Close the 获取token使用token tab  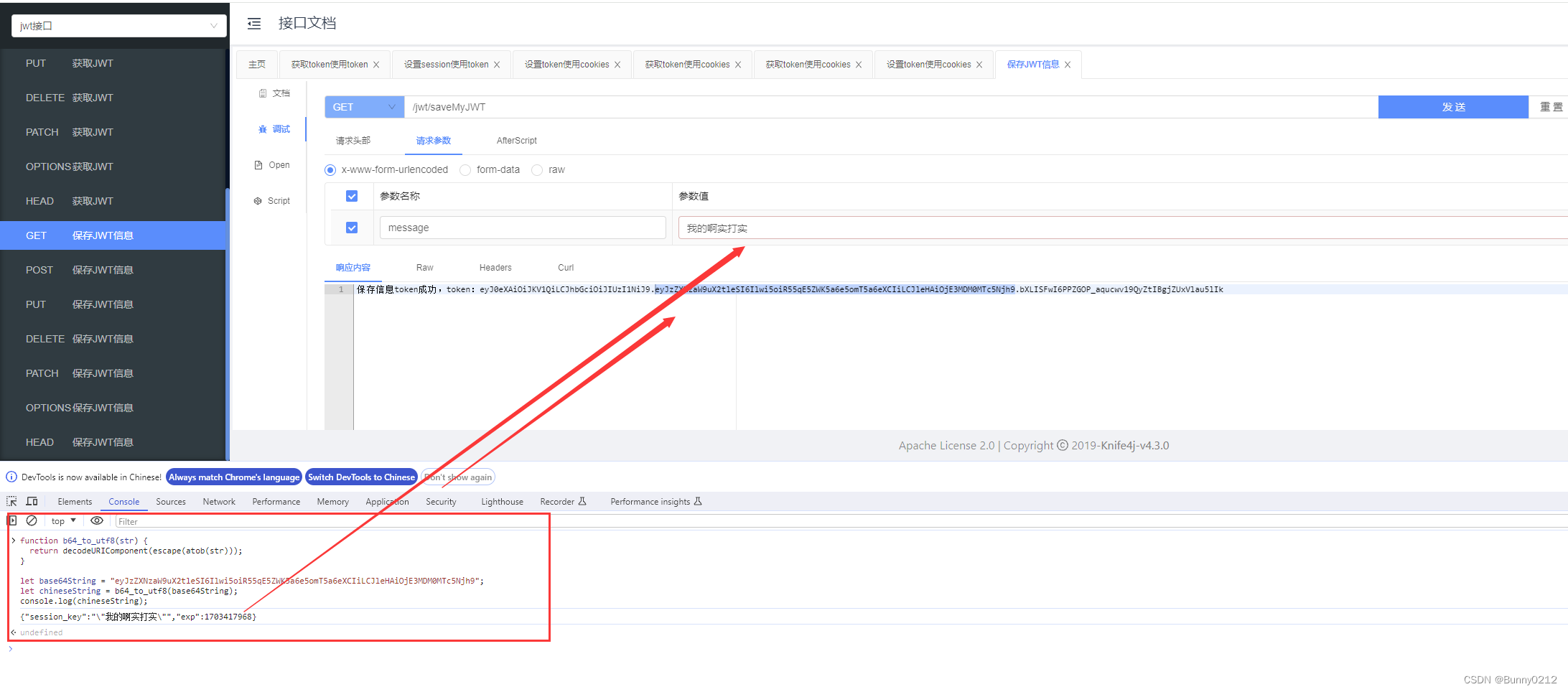pos(376,65)
